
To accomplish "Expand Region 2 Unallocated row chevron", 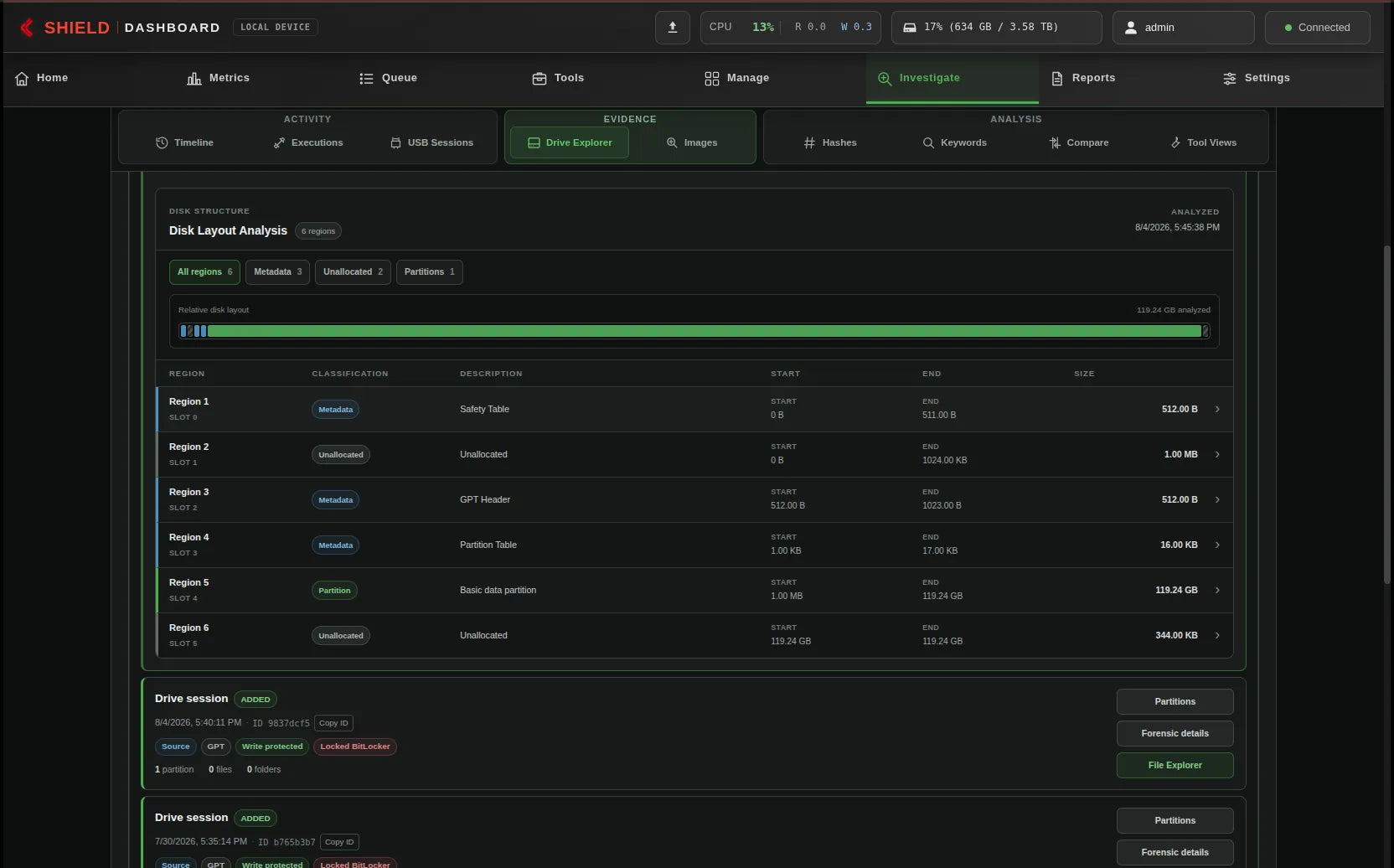I will point(1217,455).
